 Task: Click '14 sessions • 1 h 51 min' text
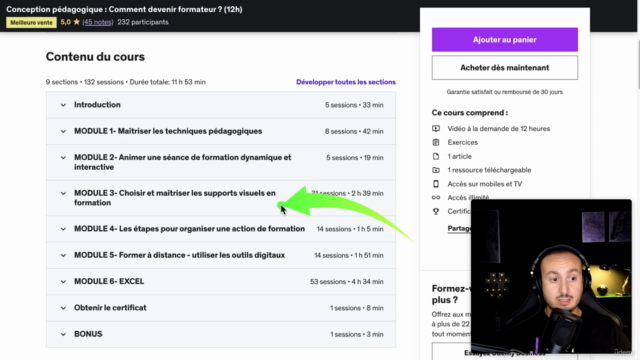coord(349,256)
